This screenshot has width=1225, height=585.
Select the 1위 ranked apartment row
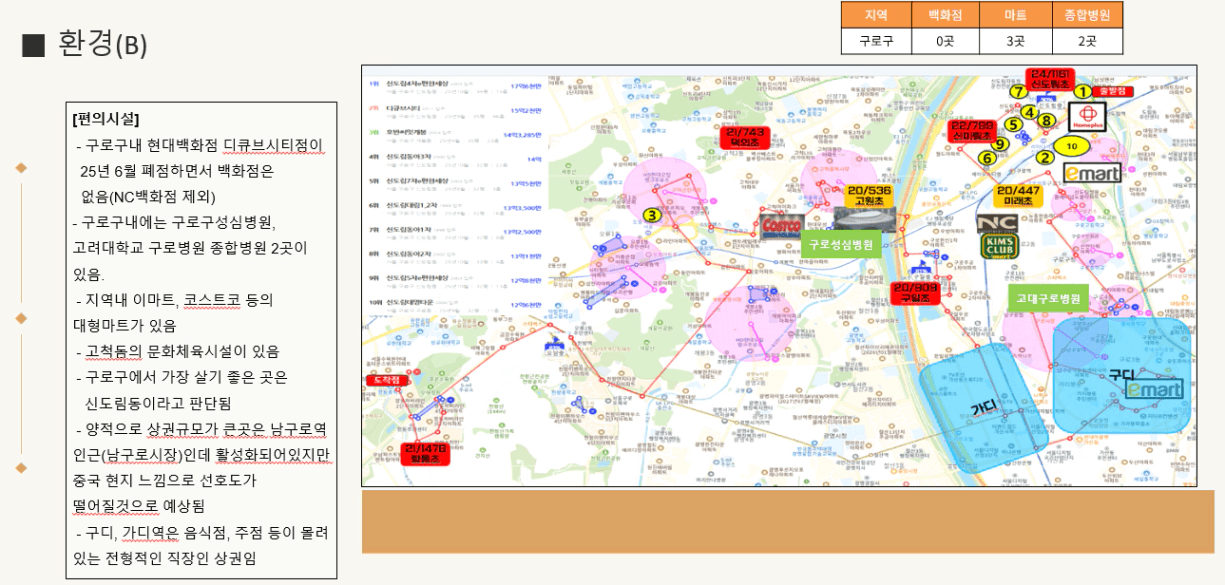point(455,85)
